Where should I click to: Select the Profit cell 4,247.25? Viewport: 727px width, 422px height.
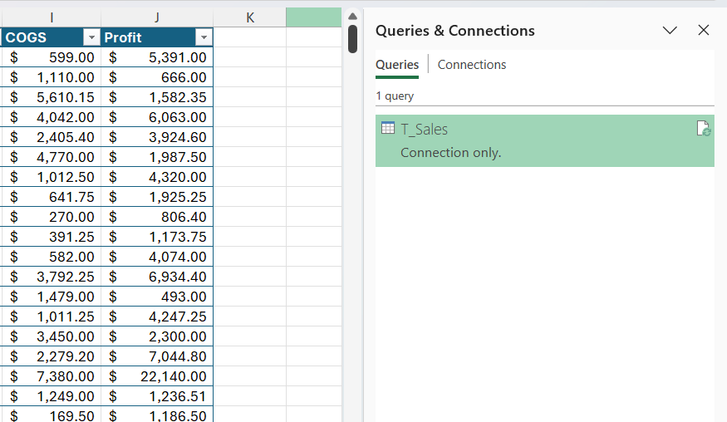(x=157, y=316)
